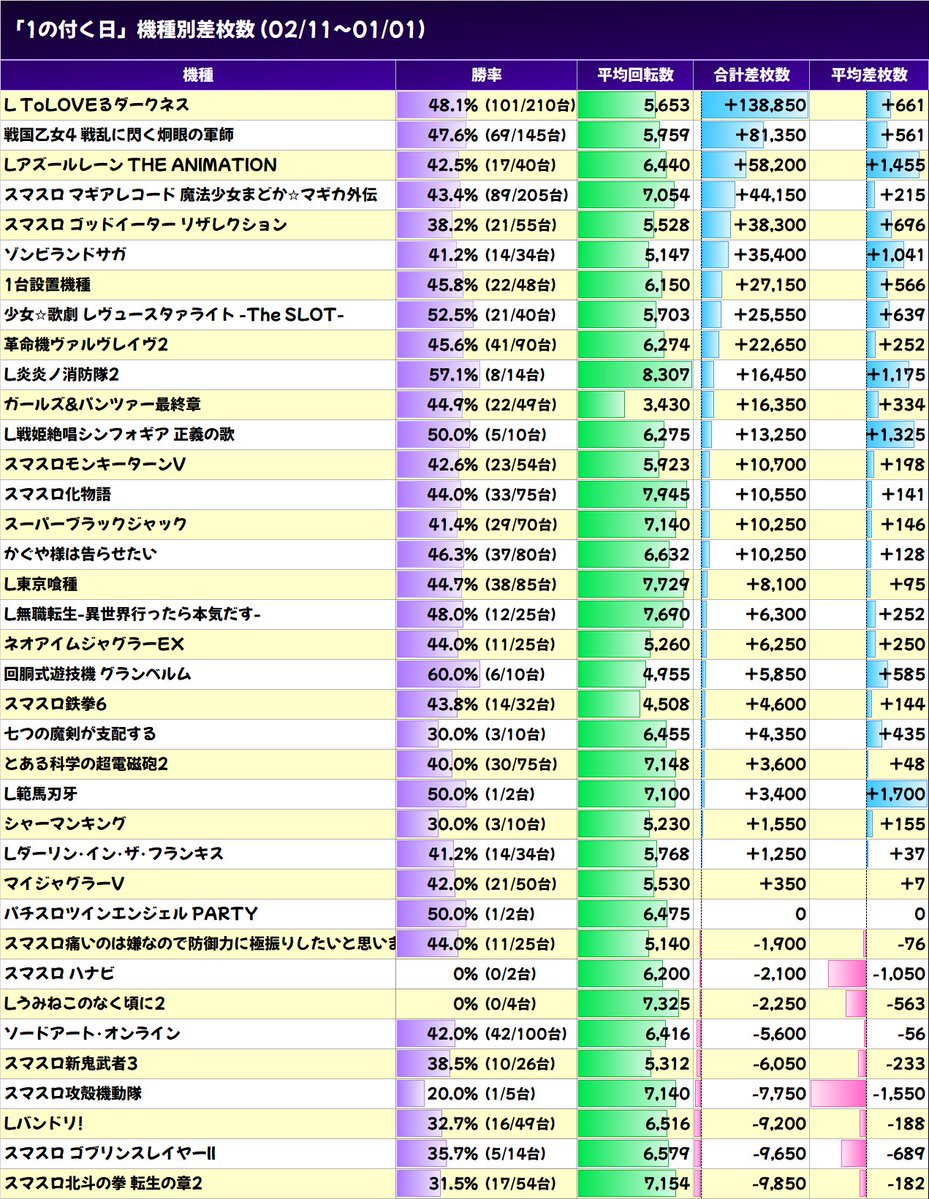
Task: Select スマスロ痛いのは嫌なので machine name
Action: [200, 944]
